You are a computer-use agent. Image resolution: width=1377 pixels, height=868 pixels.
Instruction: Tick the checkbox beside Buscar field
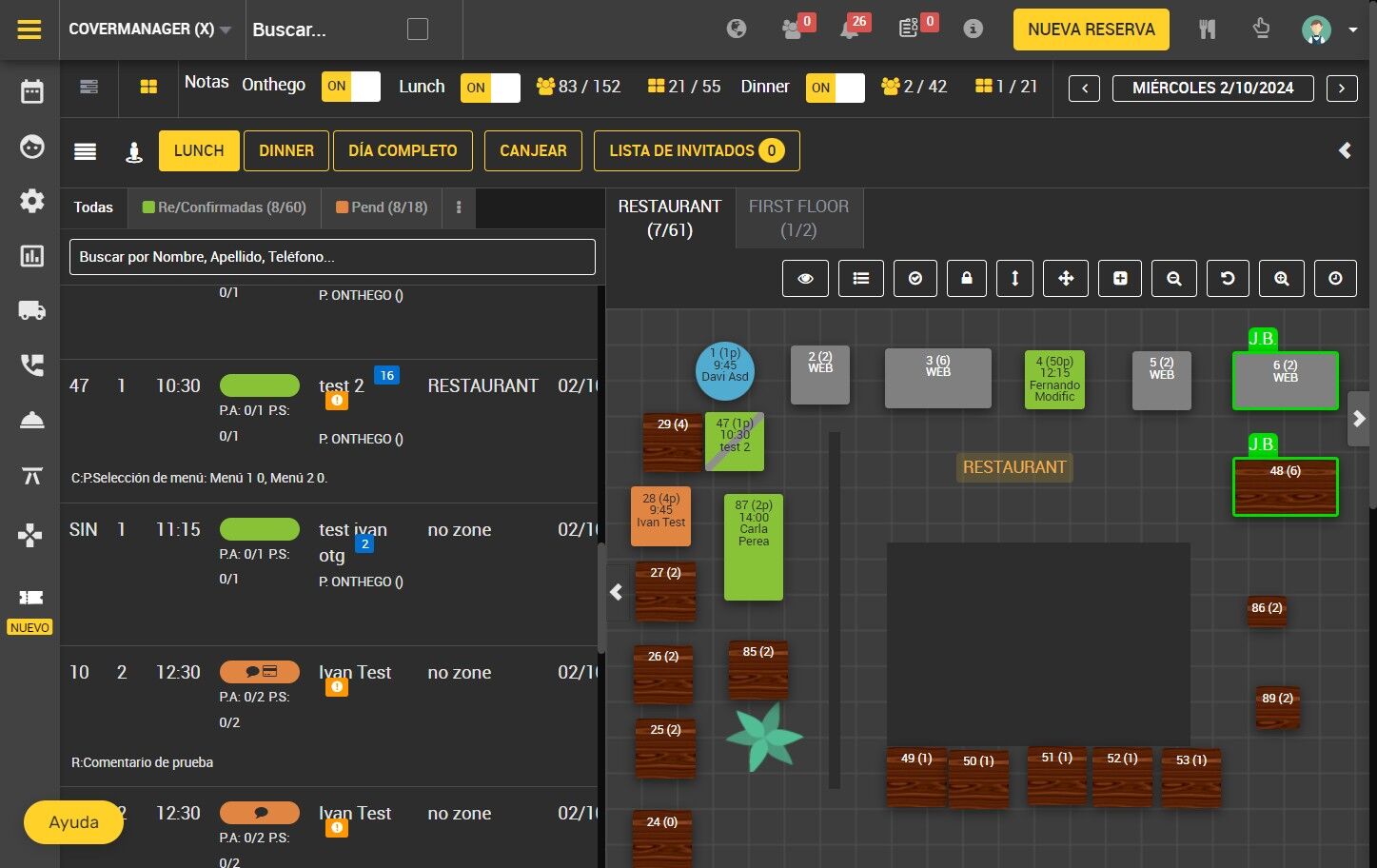(418, 30)
